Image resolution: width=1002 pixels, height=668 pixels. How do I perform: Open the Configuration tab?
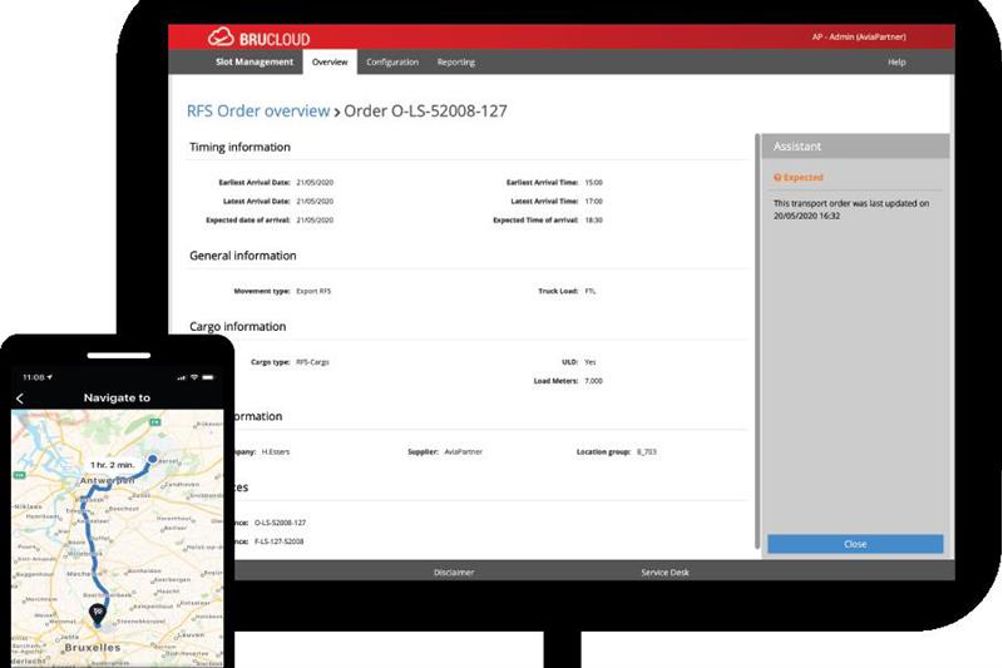[x=392, y=62]
